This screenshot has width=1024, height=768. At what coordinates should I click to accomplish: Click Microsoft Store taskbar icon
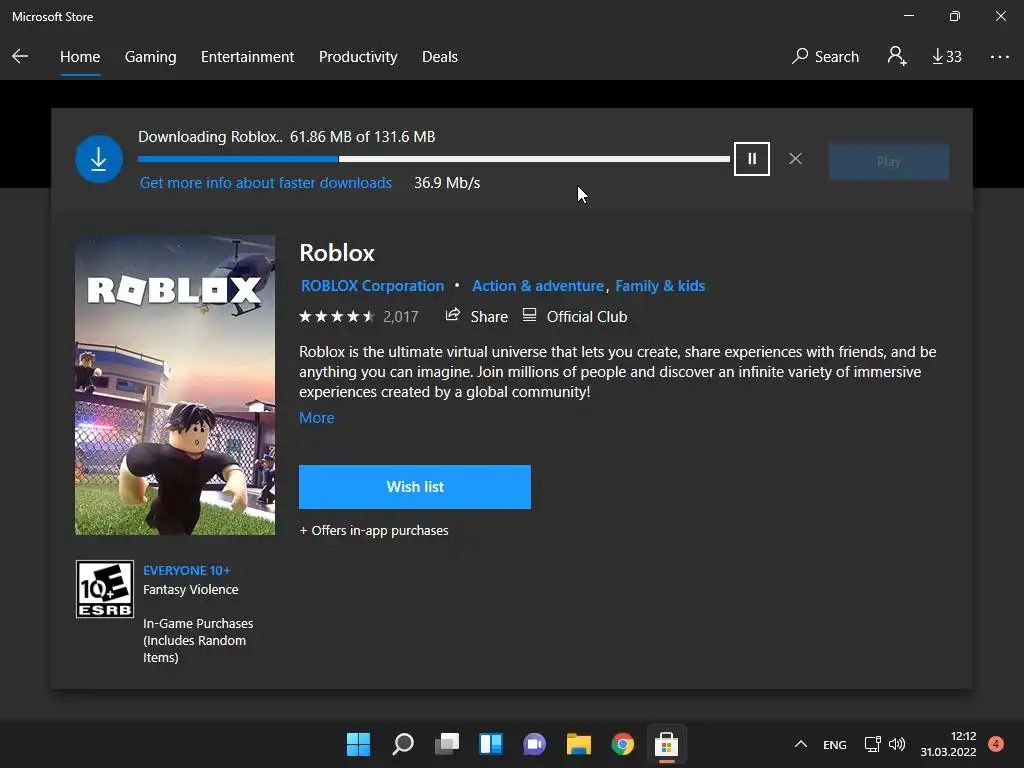(667, 744)
